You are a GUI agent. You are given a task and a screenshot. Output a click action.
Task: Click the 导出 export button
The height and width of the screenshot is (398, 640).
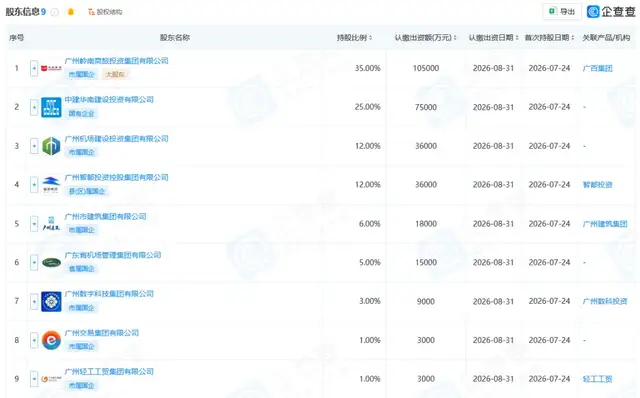pyautogui.click(x=562, y=11)
